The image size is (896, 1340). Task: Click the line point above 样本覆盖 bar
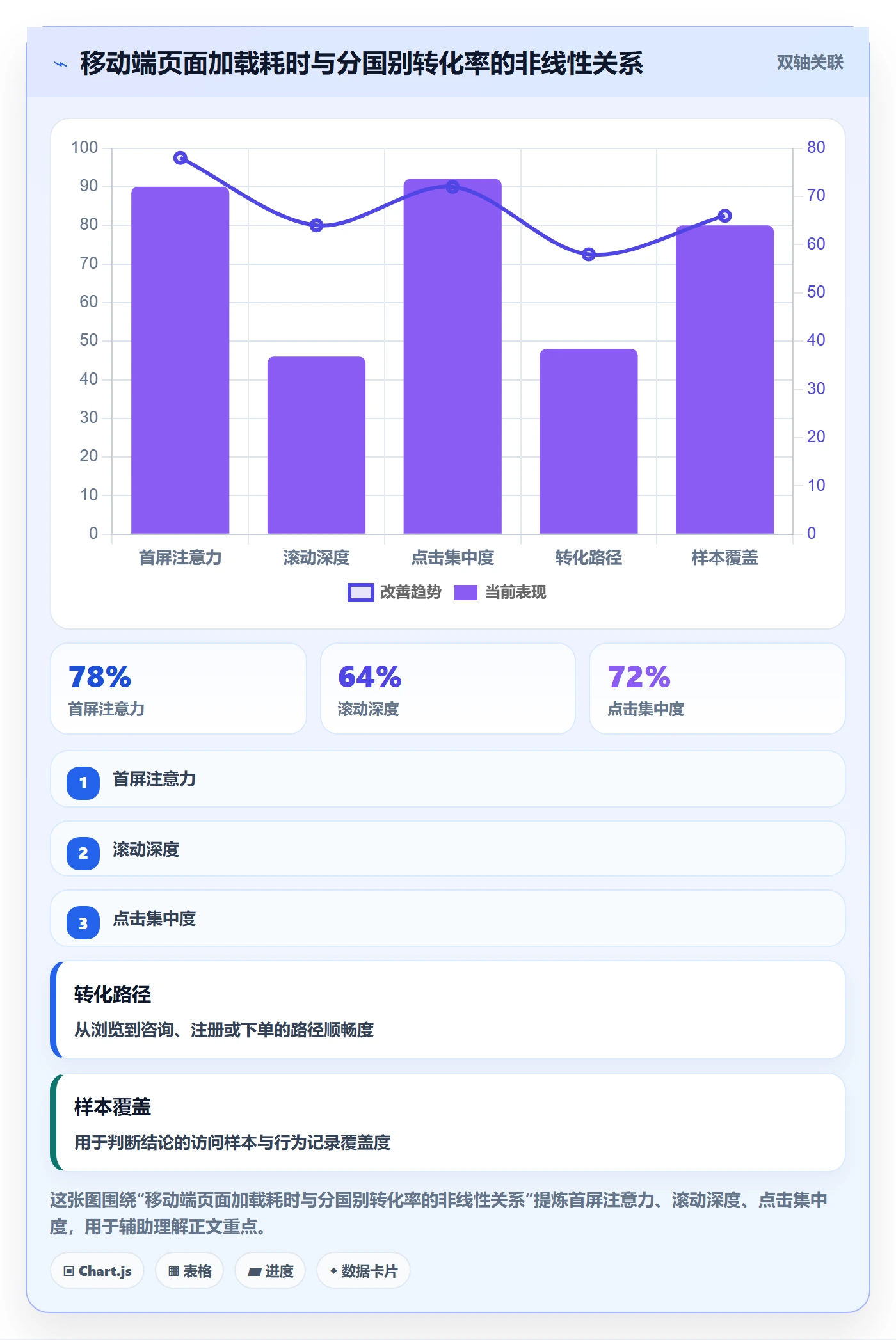tap(724, 216)
